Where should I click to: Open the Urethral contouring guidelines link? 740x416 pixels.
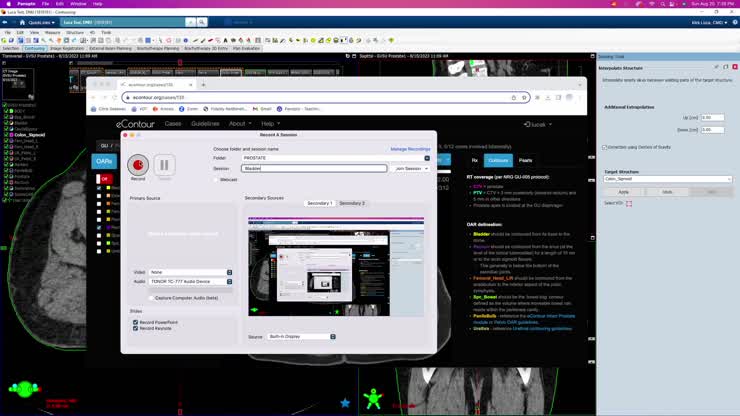pos(542,329)
